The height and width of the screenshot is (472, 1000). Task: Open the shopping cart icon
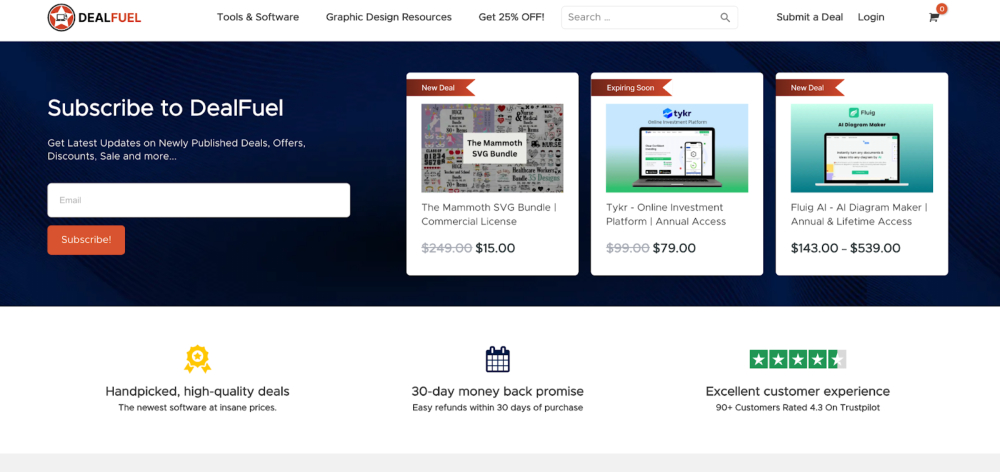click(934, 18)
